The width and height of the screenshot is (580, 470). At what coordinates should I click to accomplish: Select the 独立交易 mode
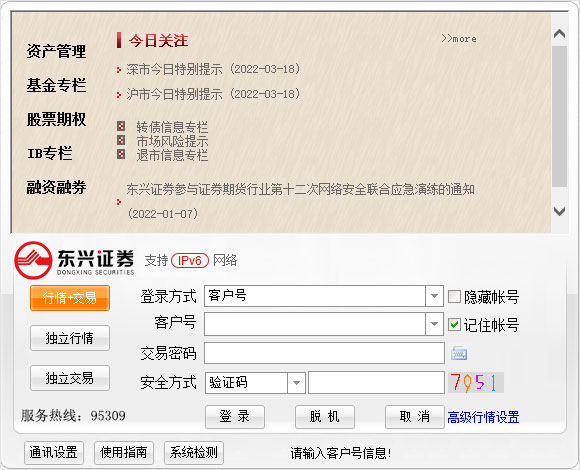[x=70, y=378]
